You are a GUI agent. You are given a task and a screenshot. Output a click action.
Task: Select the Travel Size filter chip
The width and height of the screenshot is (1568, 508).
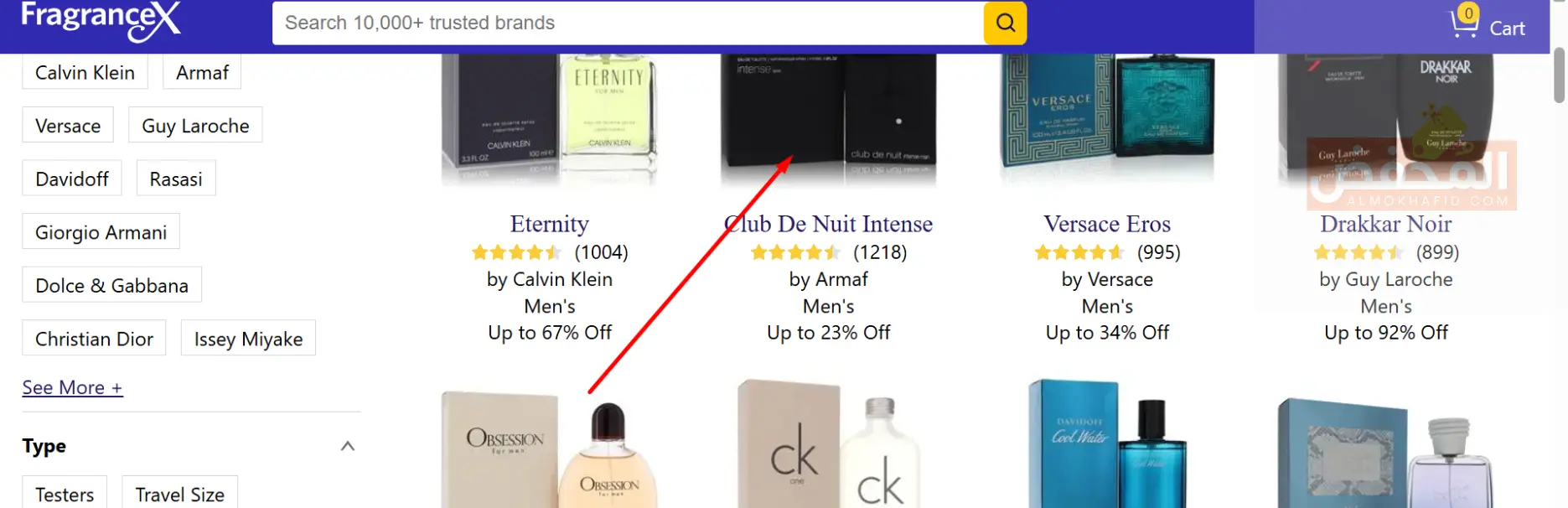[180, 493]
